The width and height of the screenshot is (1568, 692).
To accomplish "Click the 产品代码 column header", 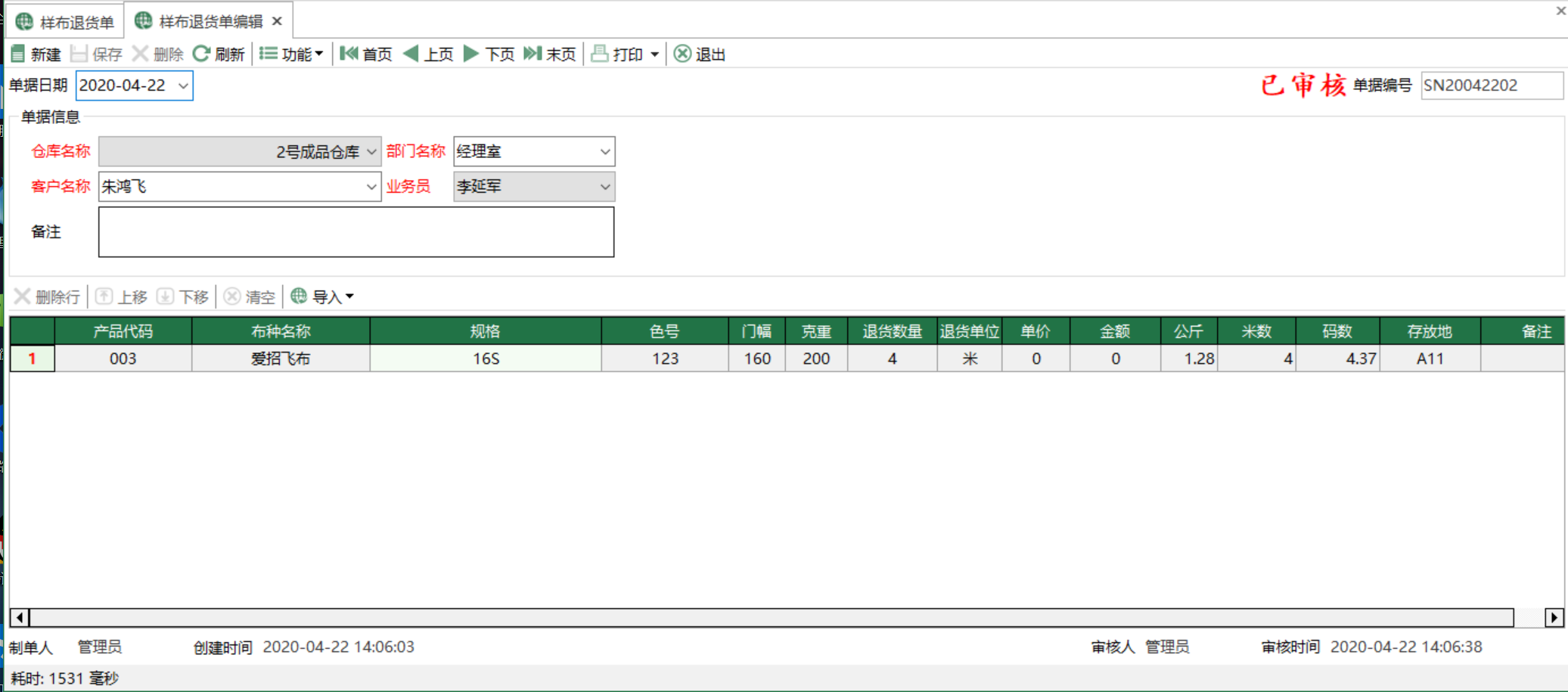I will point(123,331).
